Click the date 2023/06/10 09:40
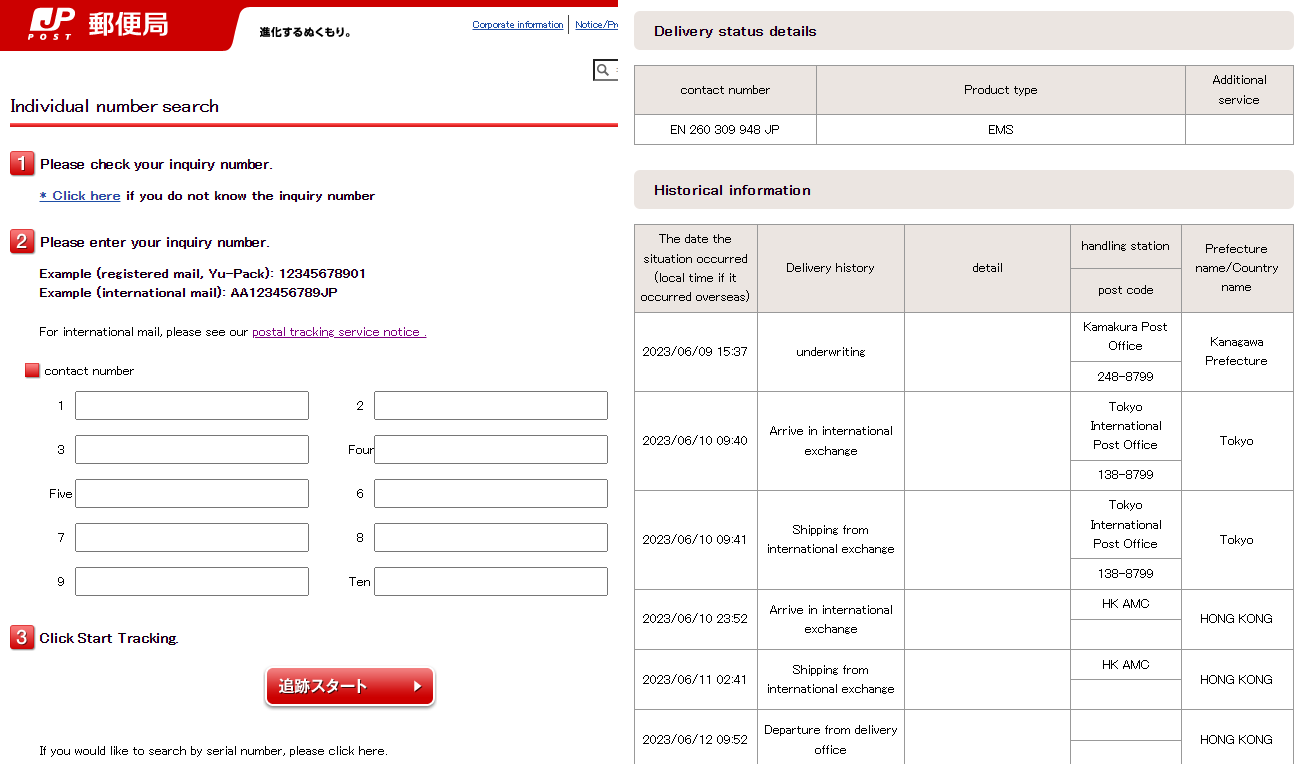This screenshot has height=764, width=1311. click(x=695, y=441)
